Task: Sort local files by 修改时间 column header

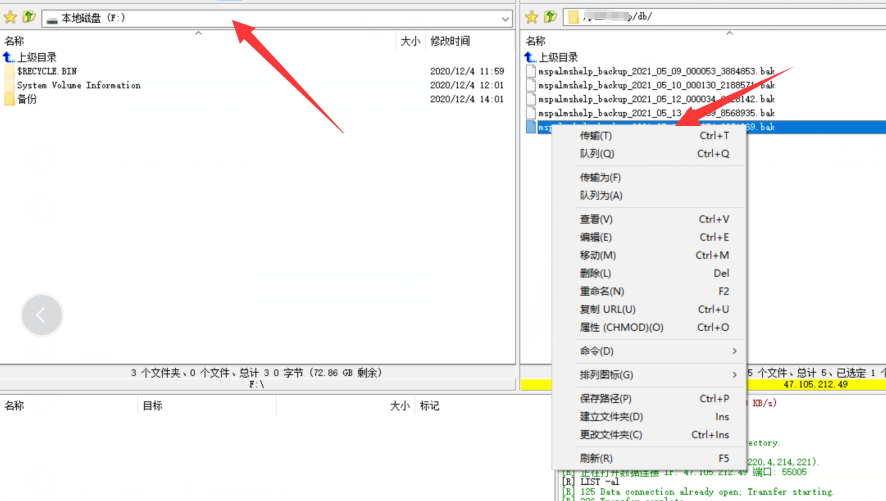Action: 450,42
